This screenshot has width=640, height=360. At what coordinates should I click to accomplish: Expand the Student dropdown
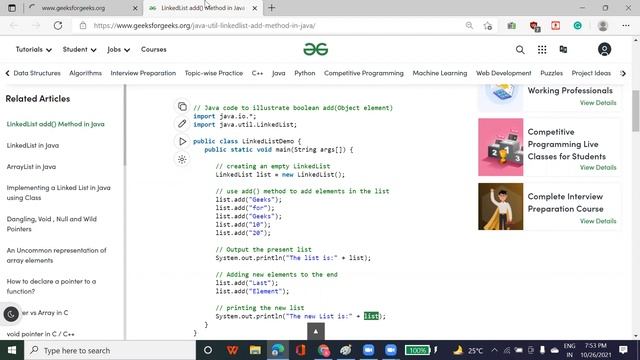pos(79,49)
